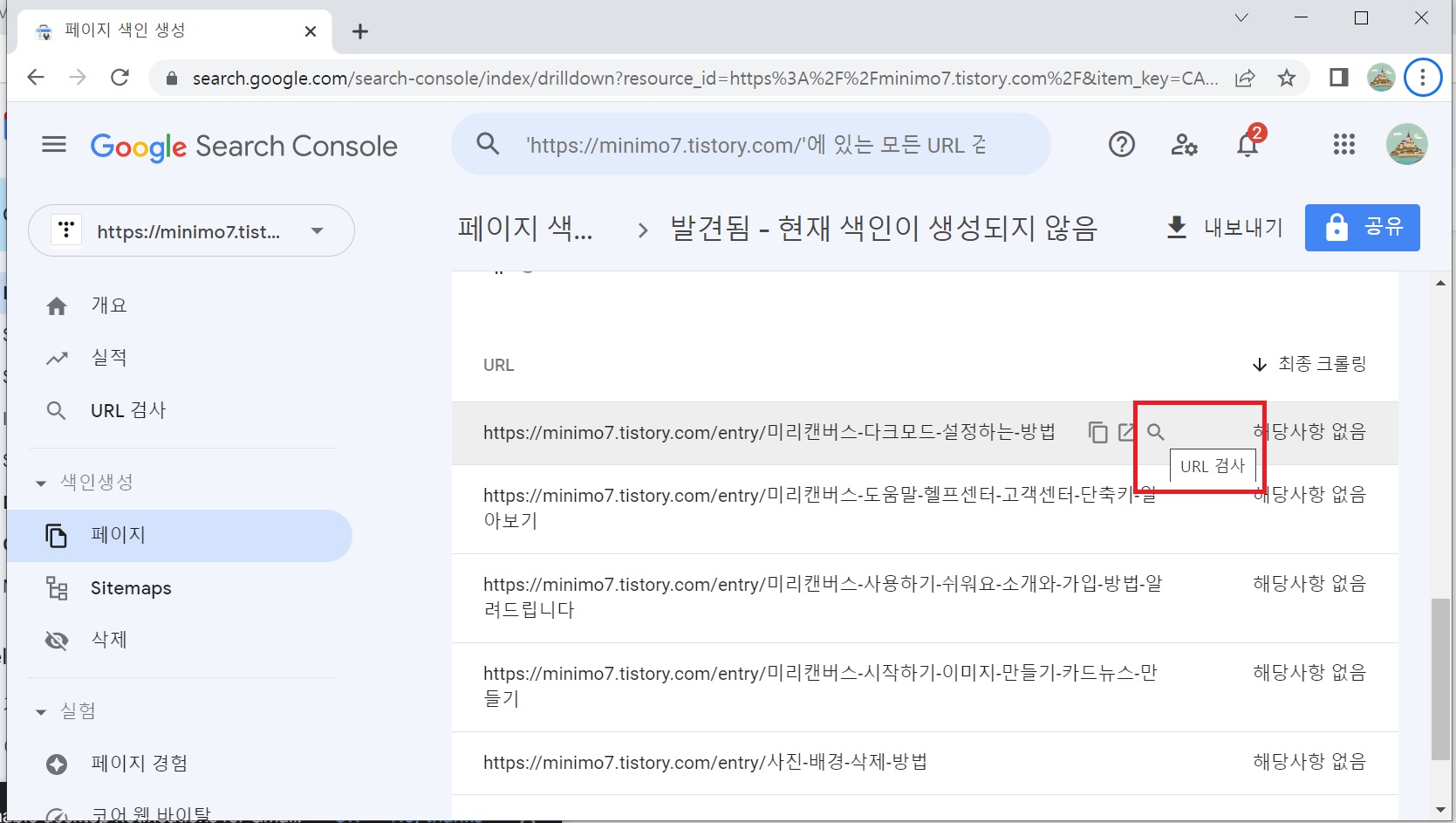Viewport: 1456px width, 823px height.
Task: Reload the browser page
Action: pyautogui.click(x=120, y=78)
